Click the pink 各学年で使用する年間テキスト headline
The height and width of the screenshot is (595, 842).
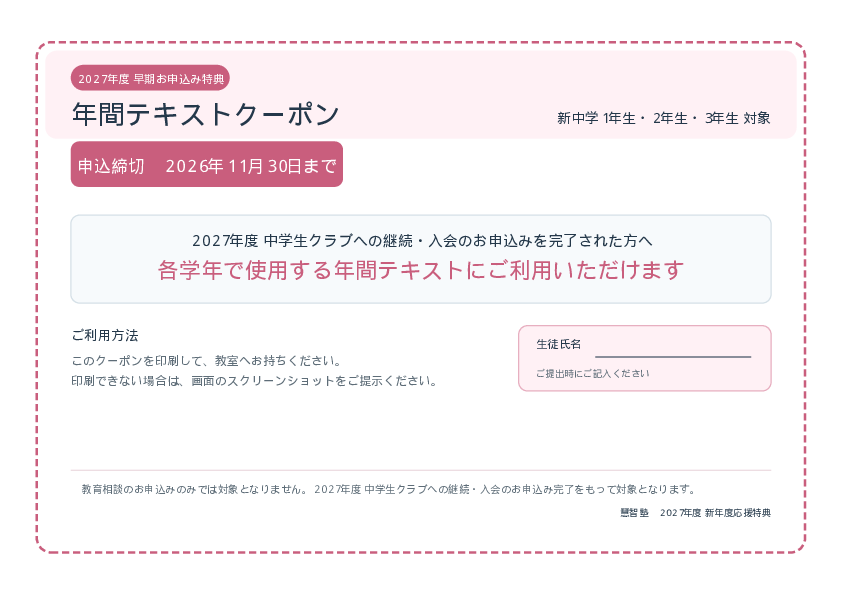pos(420,270)
